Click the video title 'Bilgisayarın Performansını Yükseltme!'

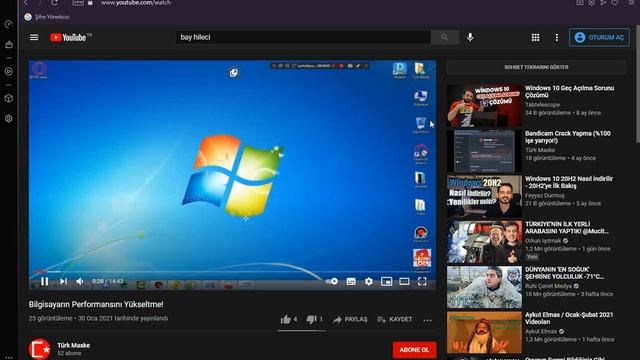96,304
